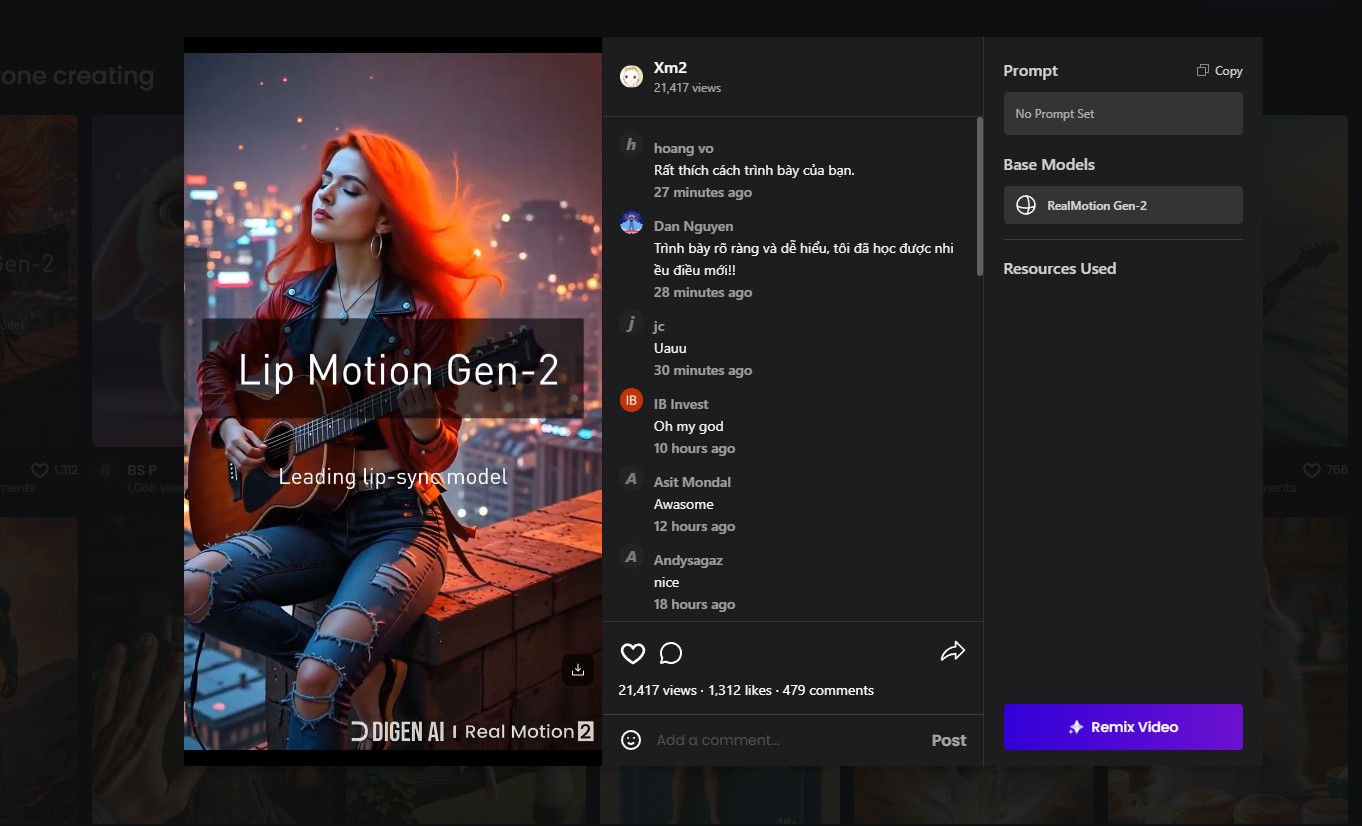Click the '28 minutes ago' timestamp
The height and width of the screenshot is (826, 1362).
click(703, 292)
